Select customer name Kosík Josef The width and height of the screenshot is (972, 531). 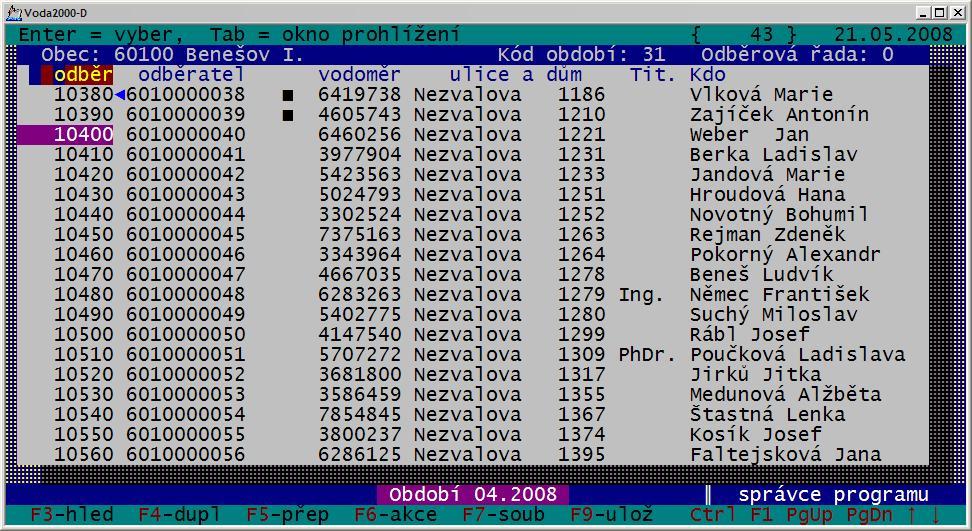[x=756, y=434]
